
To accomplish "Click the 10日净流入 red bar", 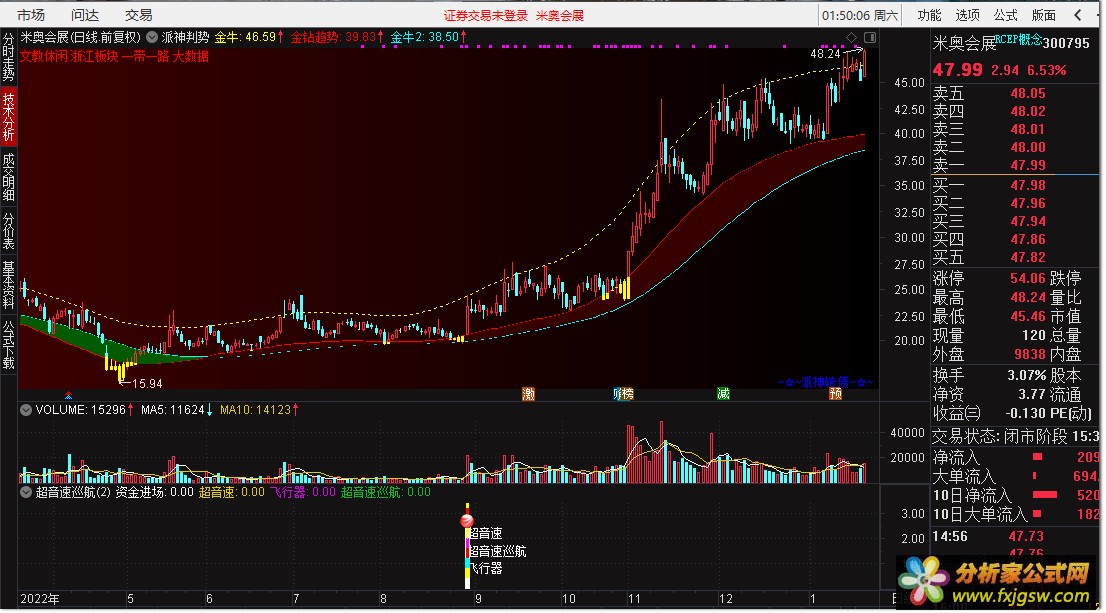I will (x=1045, y=495).
